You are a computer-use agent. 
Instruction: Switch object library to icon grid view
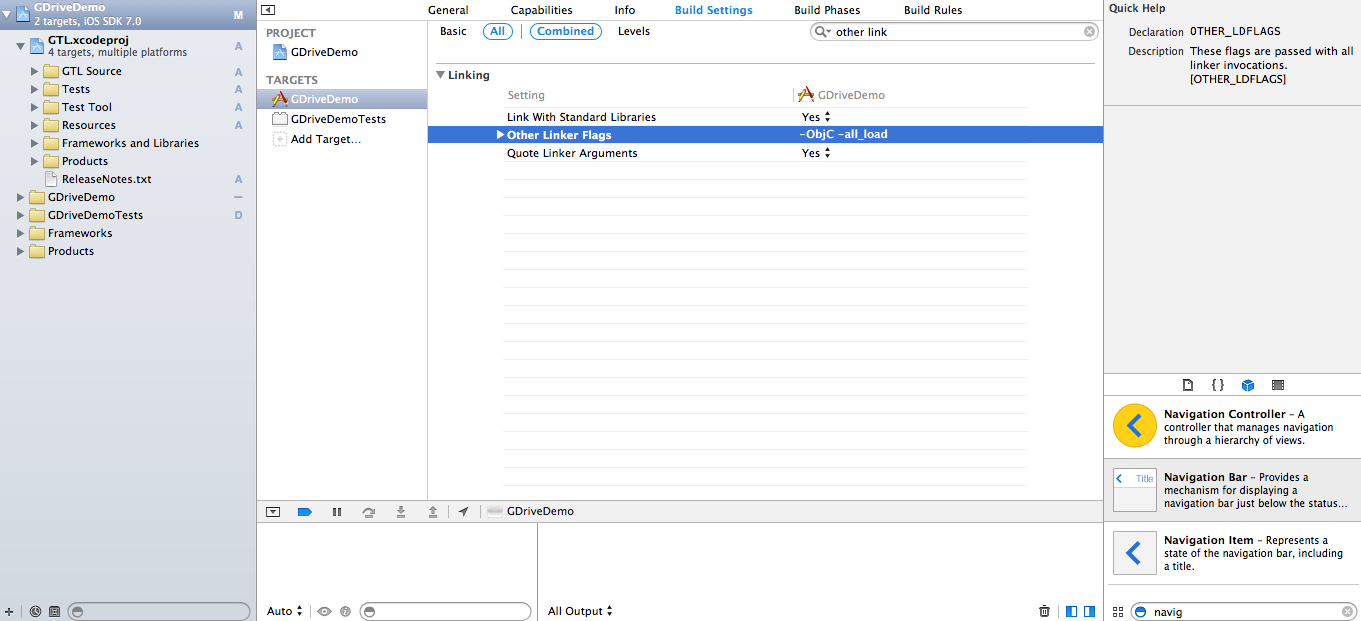1118,611
